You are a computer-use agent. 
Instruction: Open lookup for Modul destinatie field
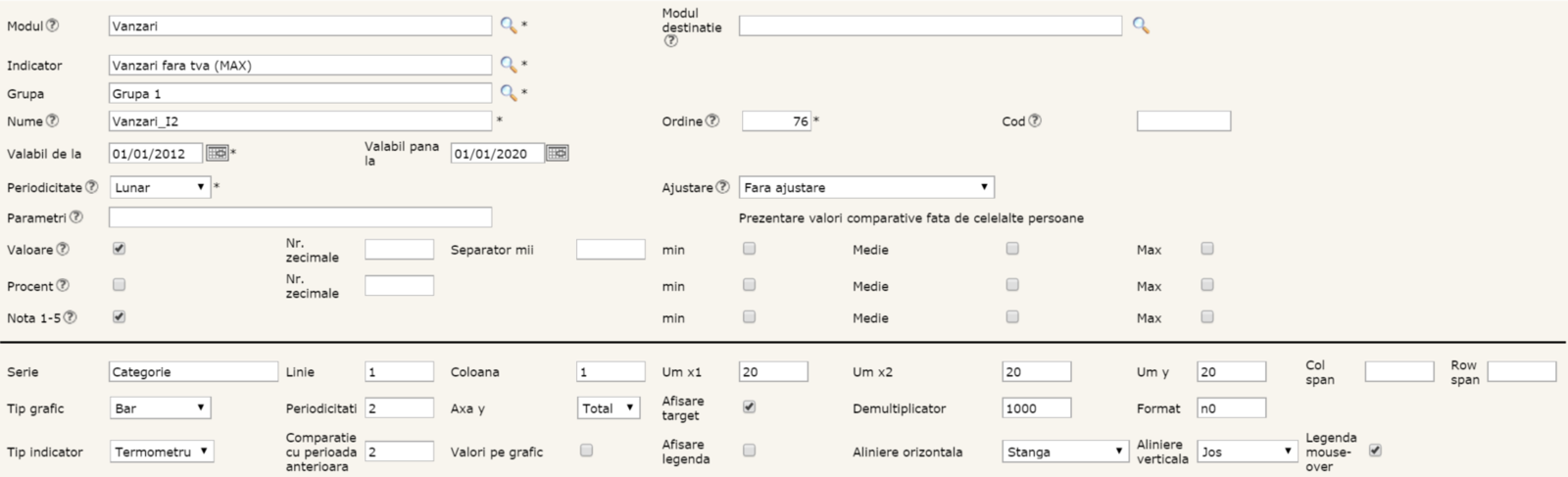click(1140, 25)
